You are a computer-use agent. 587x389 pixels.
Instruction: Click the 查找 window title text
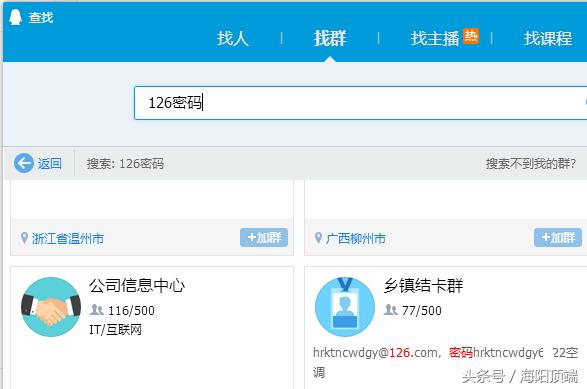click(x=41, y=18)
